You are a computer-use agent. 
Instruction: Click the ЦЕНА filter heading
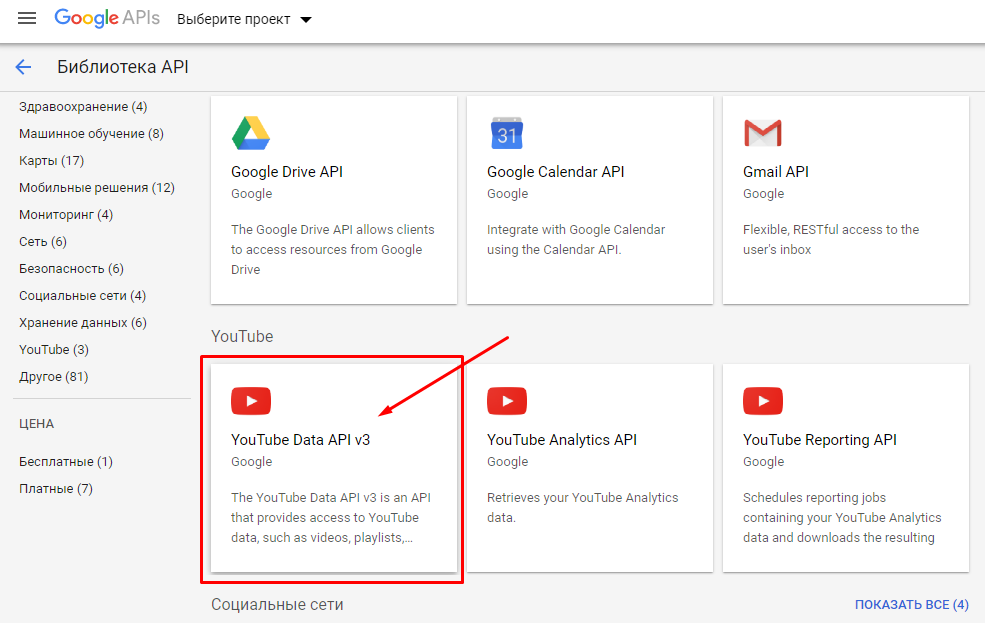click(36, 424)
